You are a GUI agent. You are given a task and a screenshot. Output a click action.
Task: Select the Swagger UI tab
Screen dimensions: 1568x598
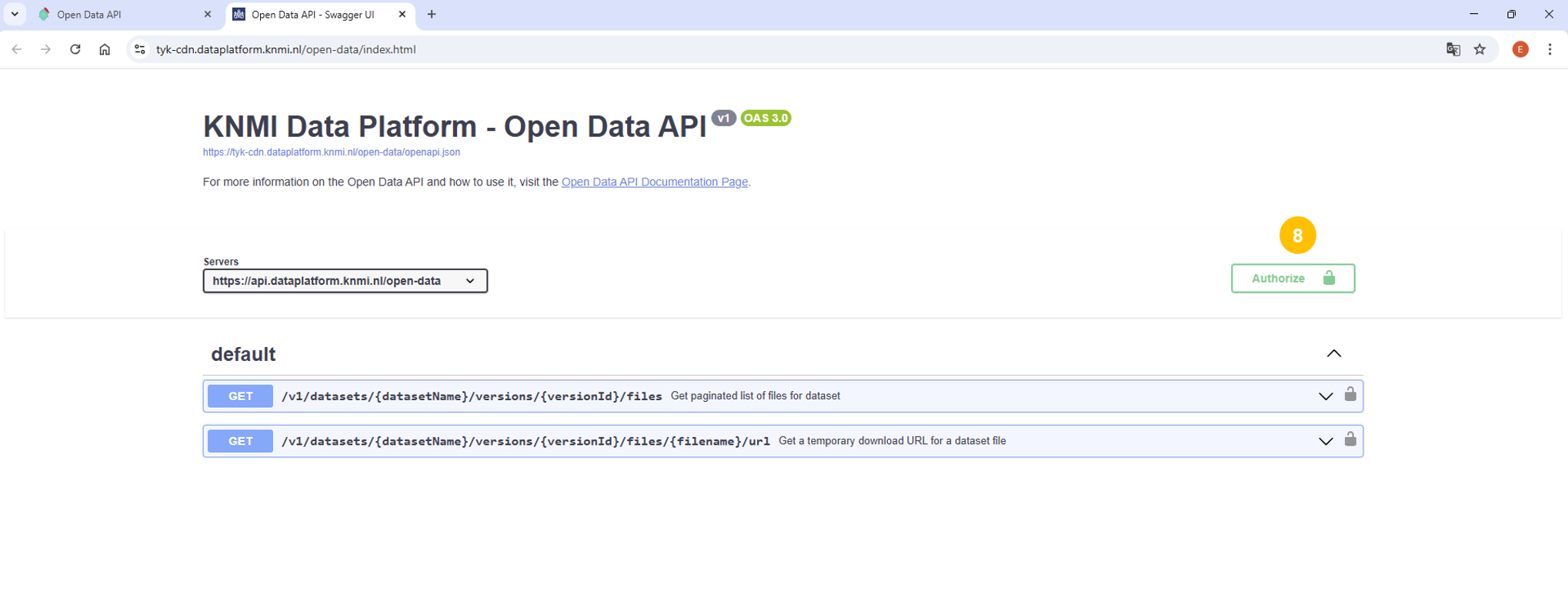tap(313, 15)
